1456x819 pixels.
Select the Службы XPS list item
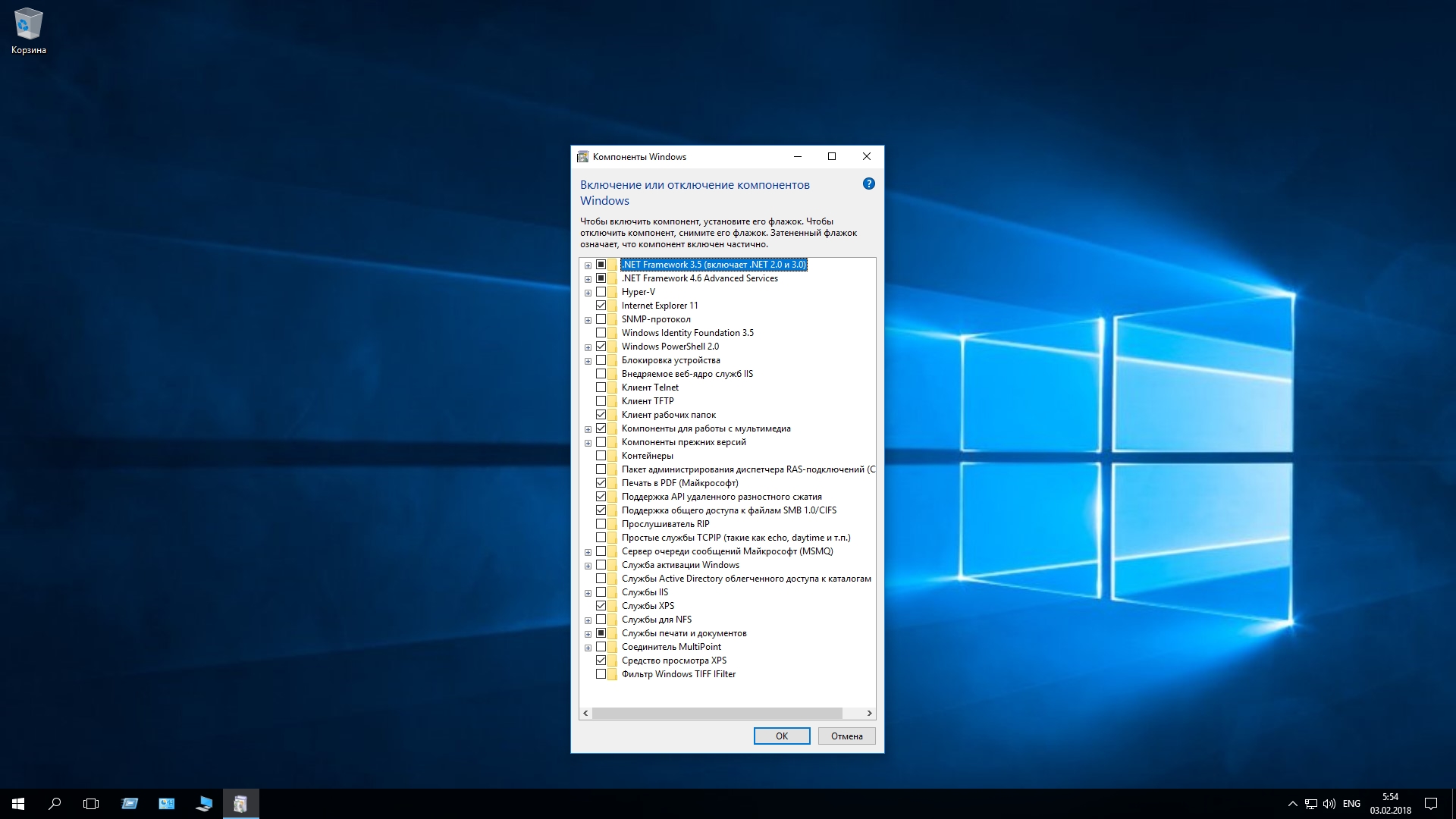[x=648, y=606]
